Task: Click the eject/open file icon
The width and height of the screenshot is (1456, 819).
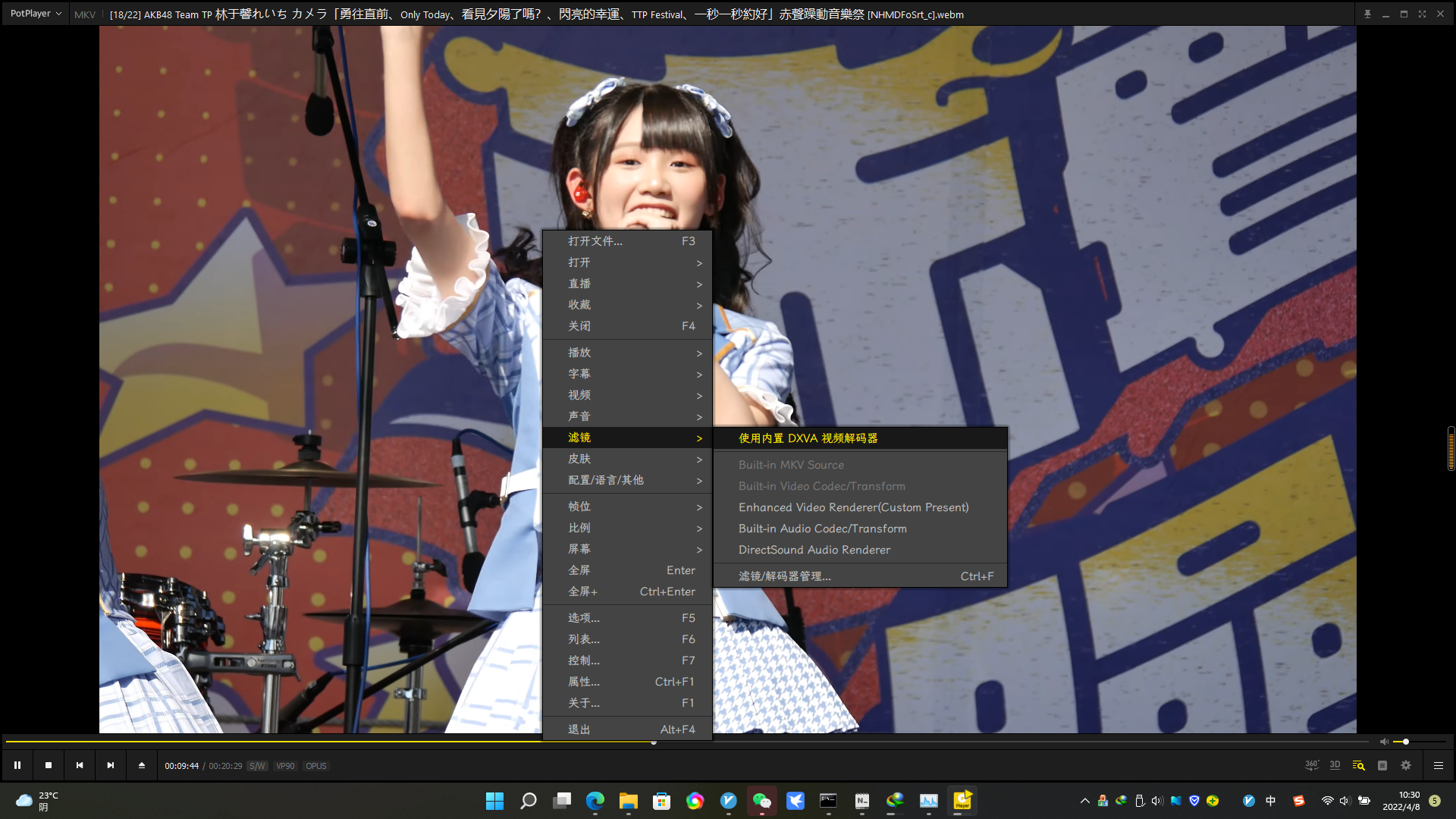Action: coord(142,766)
